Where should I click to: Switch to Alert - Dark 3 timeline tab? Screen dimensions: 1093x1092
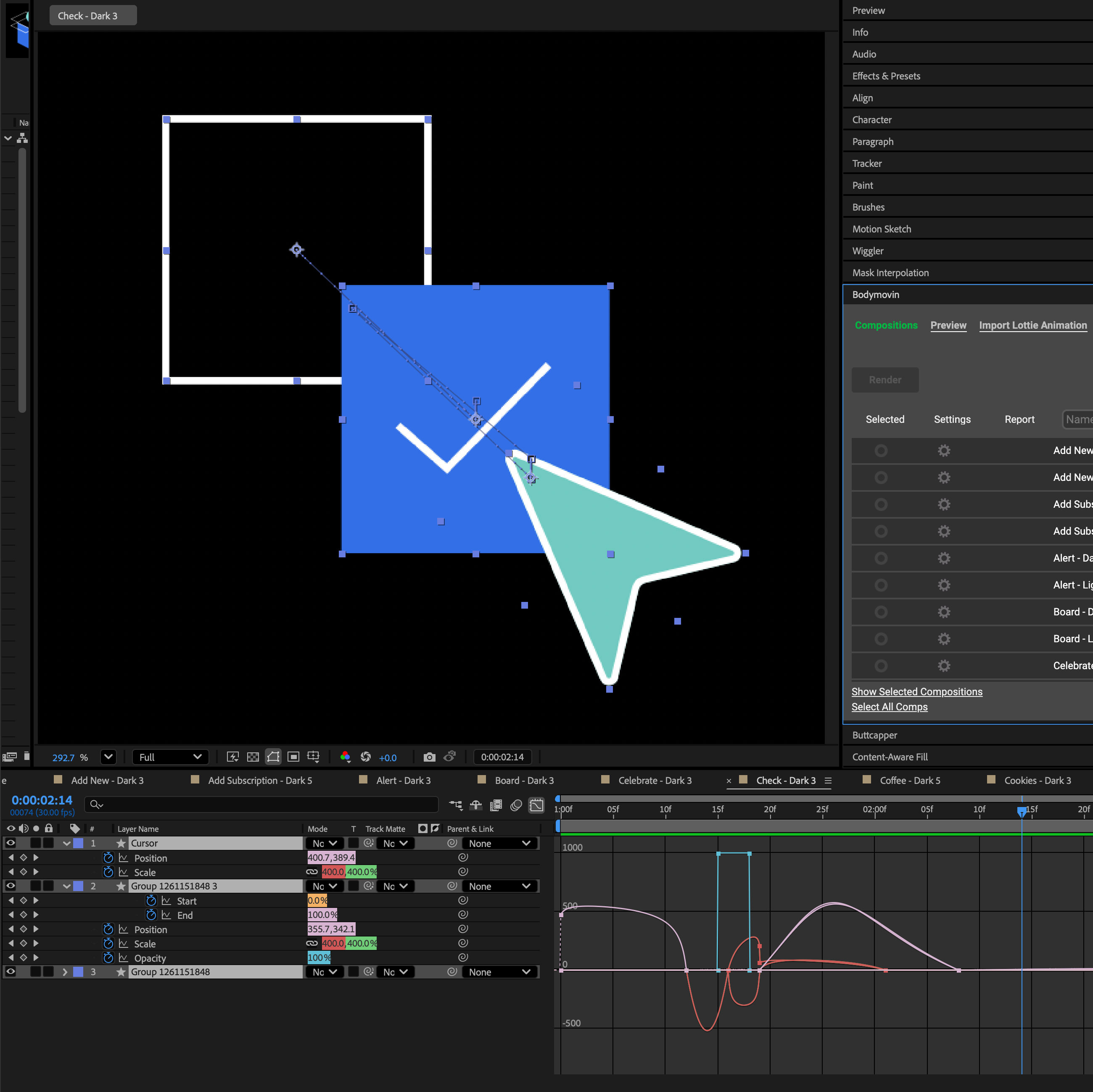click(404, 781)
